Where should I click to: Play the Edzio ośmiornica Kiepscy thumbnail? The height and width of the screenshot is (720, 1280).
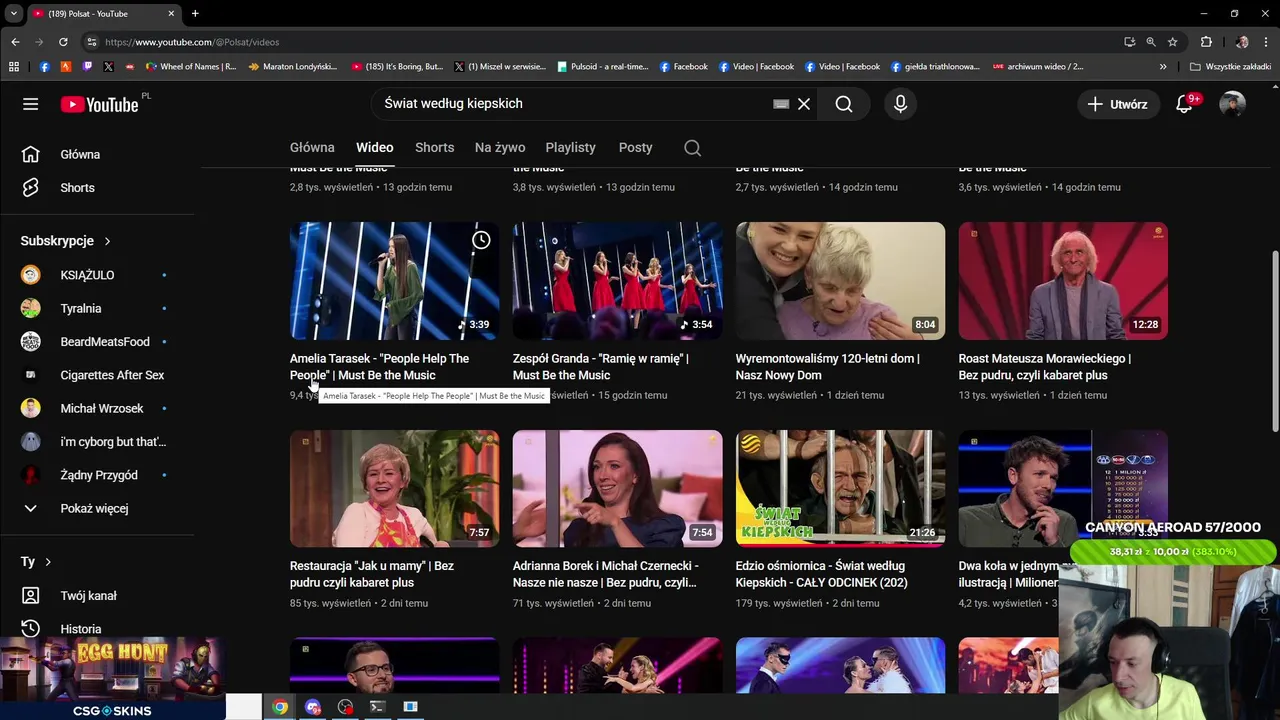(x=840, y=489)
